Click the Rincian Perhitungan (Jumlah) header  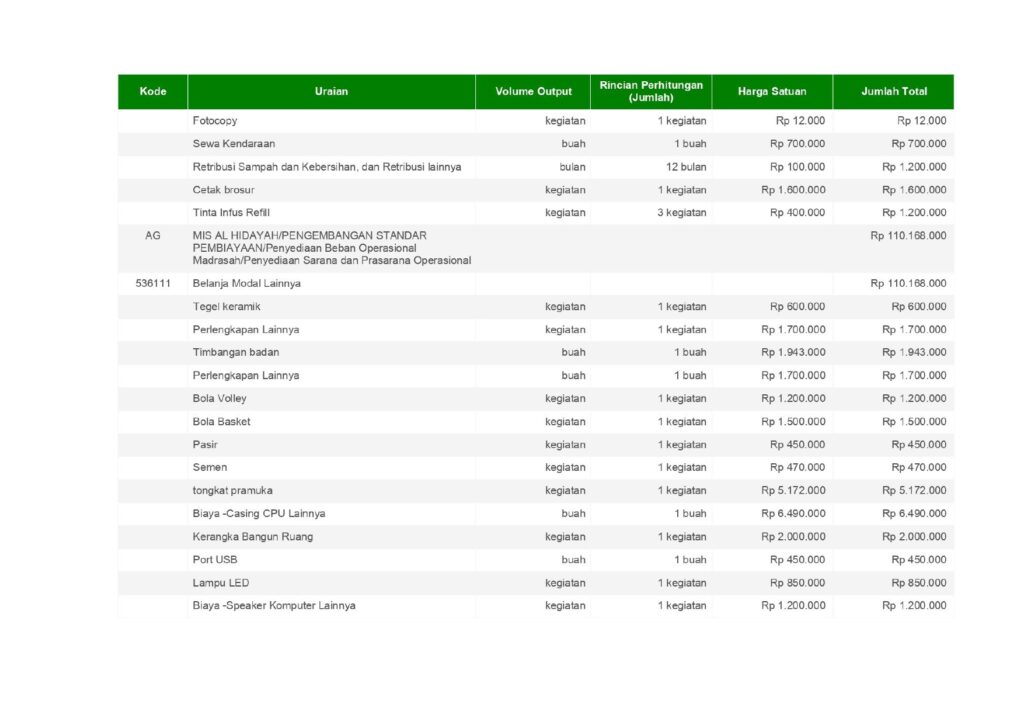click(650, 91)
